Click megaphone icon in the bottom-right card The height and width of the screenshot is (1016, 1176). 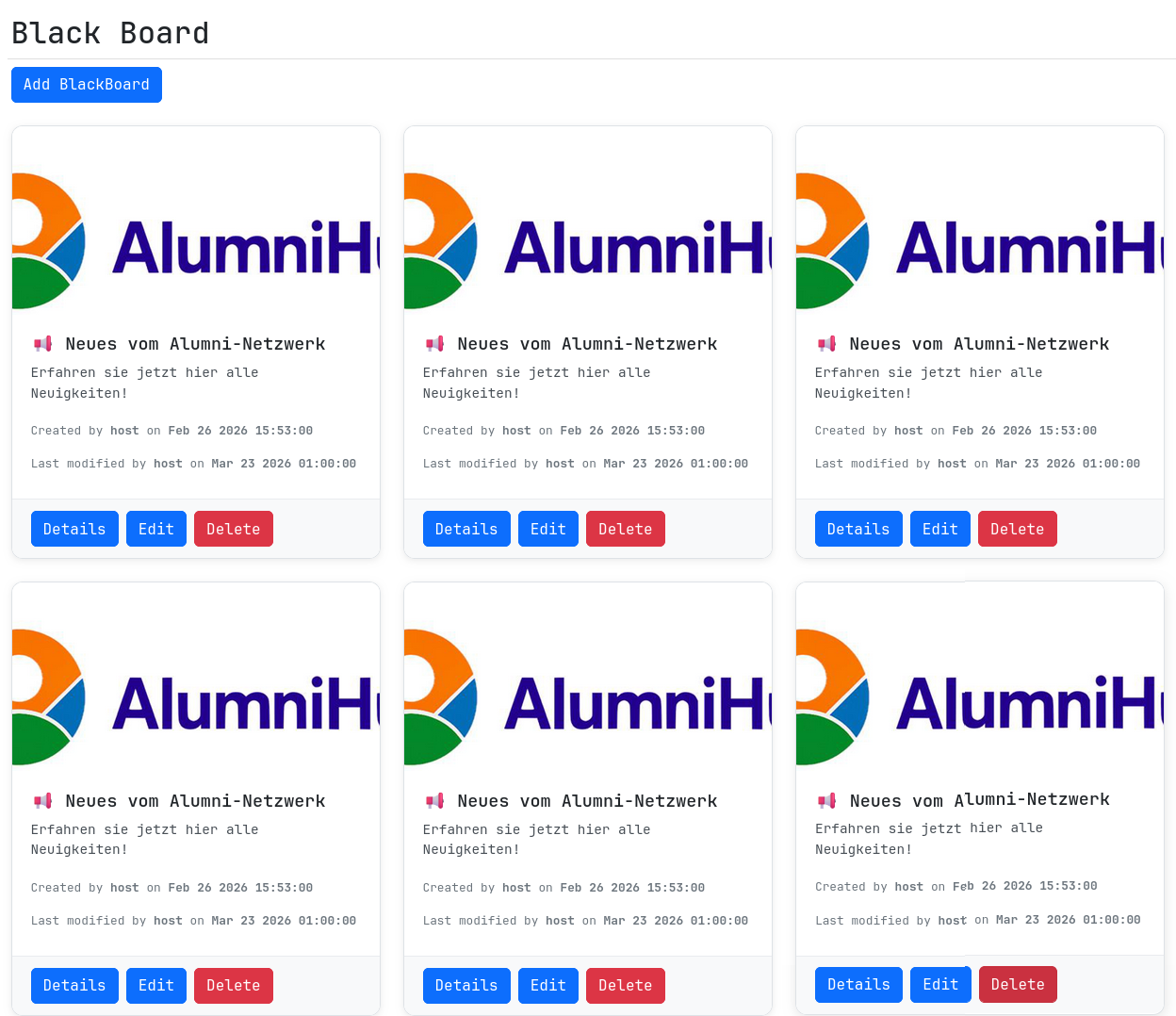coord(826,801)
